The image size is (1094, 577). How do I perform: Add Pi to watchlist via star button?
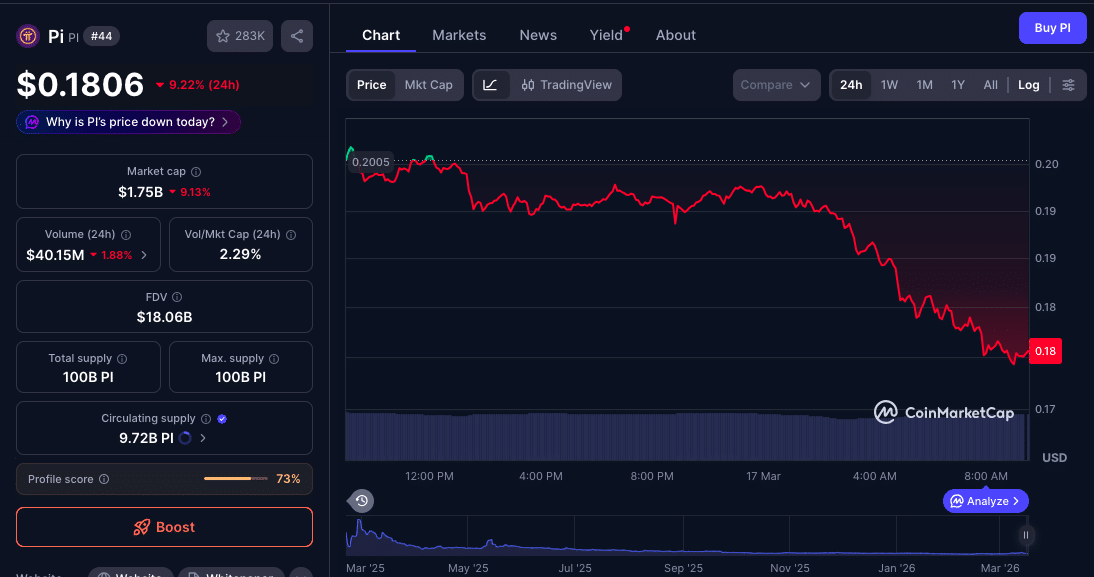click(239, 36)
